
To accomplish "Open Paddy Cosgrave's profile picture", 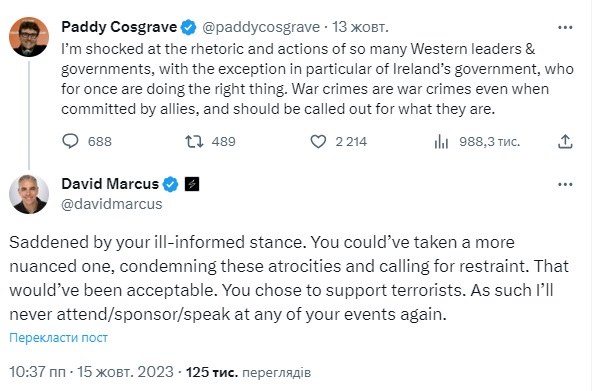I will tap(29, 37).
